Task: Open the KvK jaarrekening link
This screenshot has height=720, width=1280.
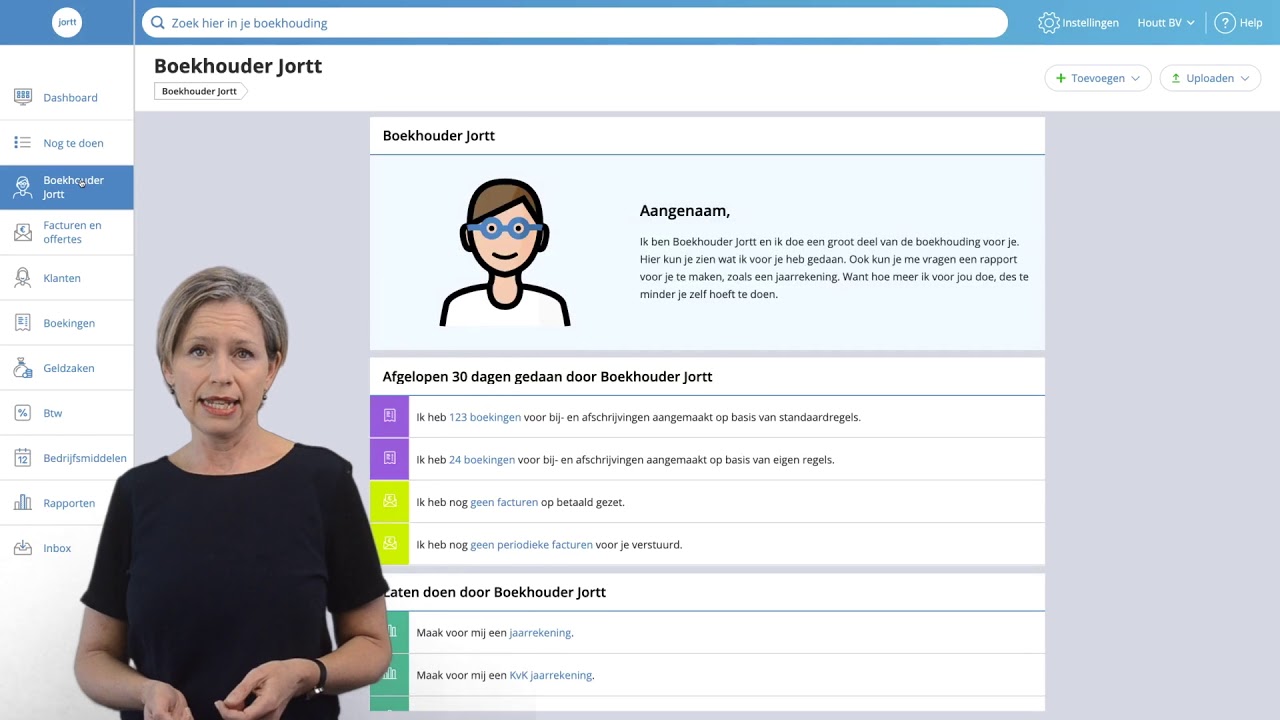Action: point(551,675)
